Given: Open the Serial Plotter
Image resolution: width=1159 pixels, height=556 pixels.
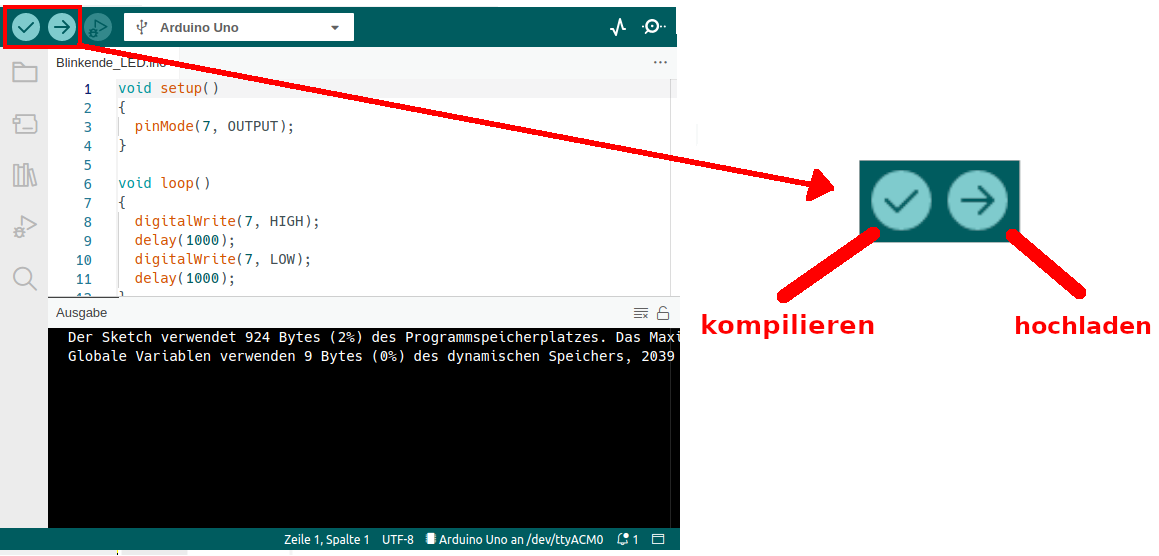Looking at the screenshot, I should (618, 27).
